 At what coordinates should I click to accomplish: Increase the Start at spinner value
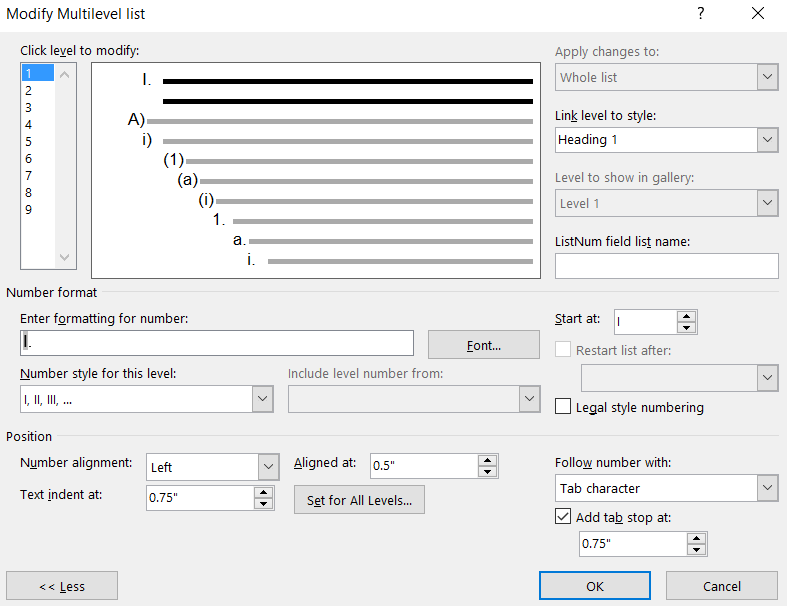(x=686, y=316)
